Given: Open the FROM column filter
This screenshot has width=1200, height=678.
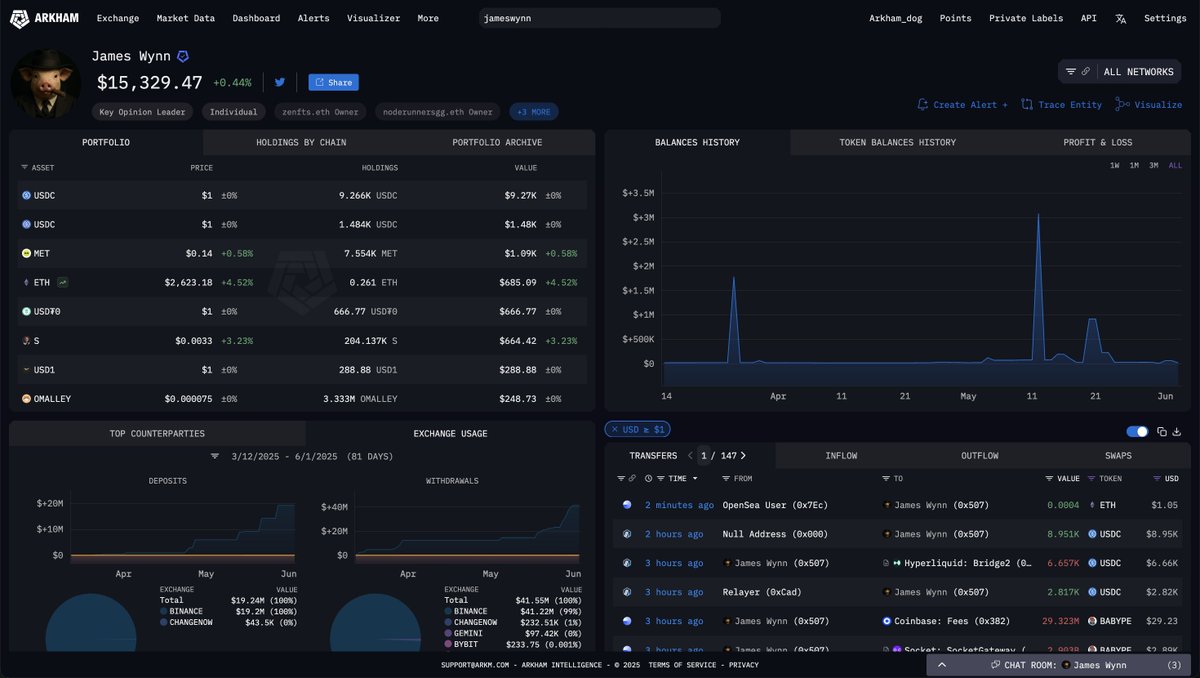Looking at the screenshot, I should [725, 478].
